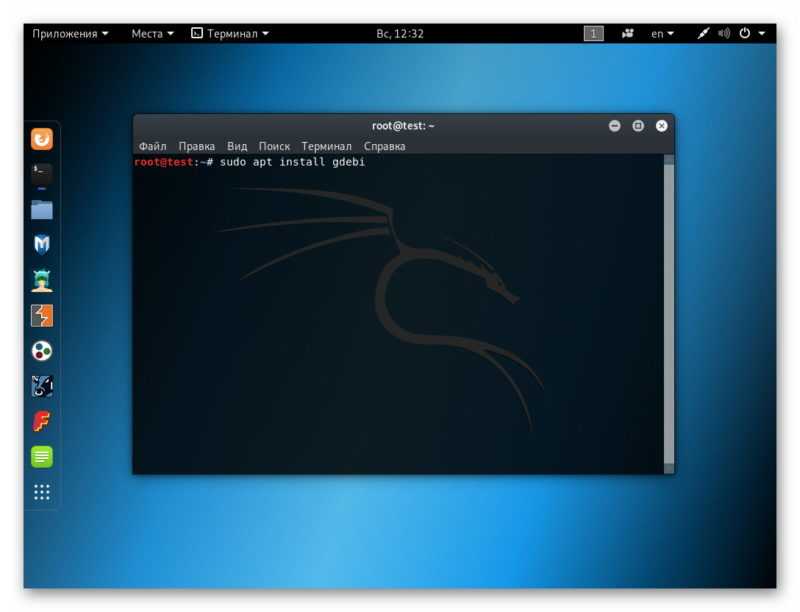800x612 pixels.
Task: Click the volume icon in top bar
Action: 724,34
